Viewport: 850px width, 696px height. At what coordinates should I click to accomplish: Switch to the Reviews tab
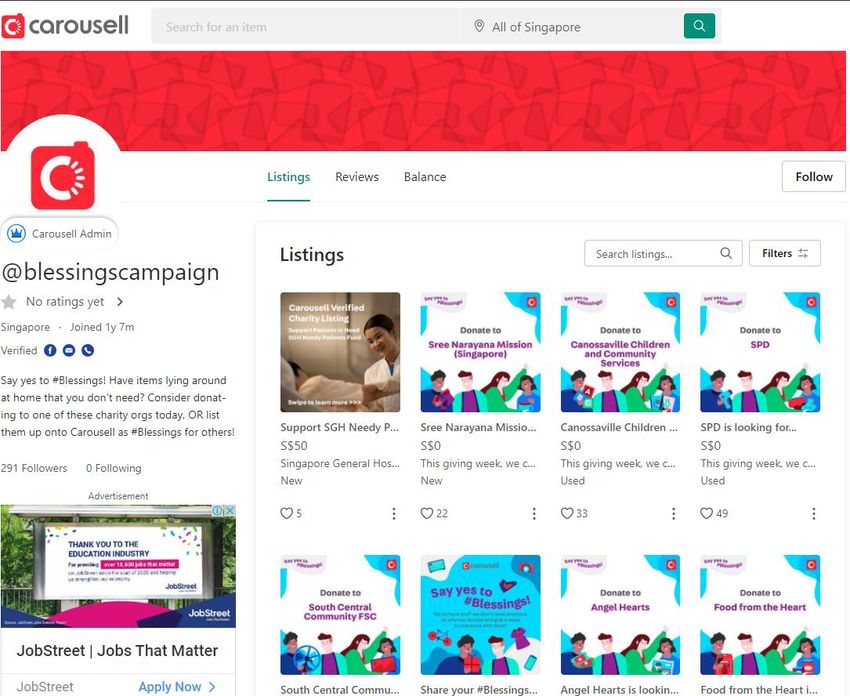point(357,177)
